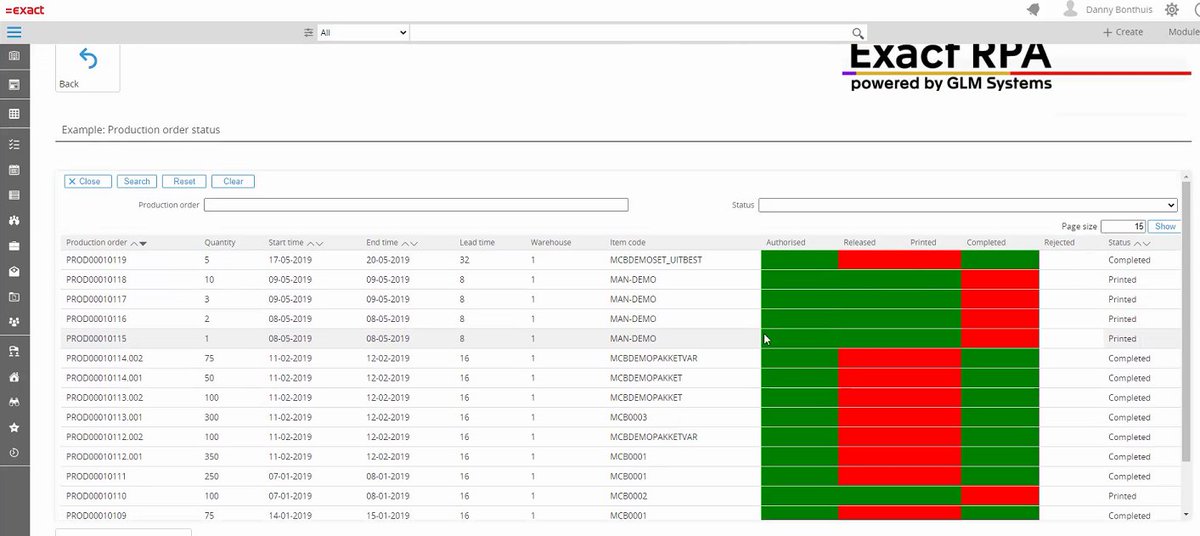Click red Completed cell of PROD00010118 row
1200x536 pixels.
(1000, 280)
